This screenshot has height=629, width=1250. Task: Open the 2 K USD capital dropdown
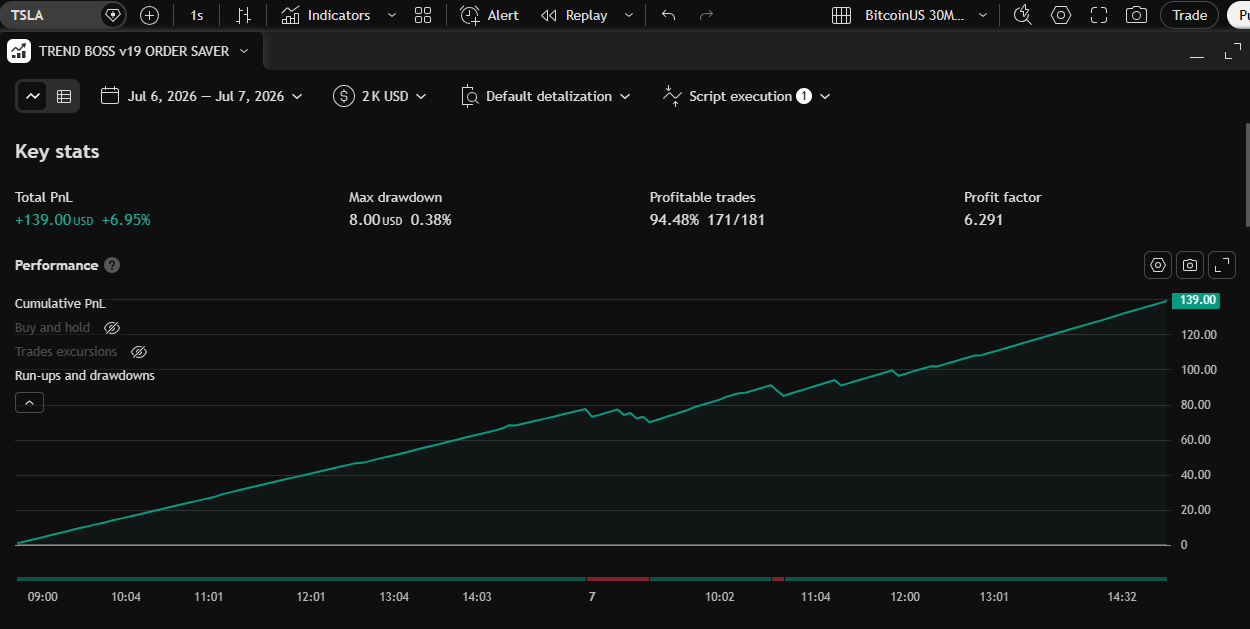tap(380, 96)
